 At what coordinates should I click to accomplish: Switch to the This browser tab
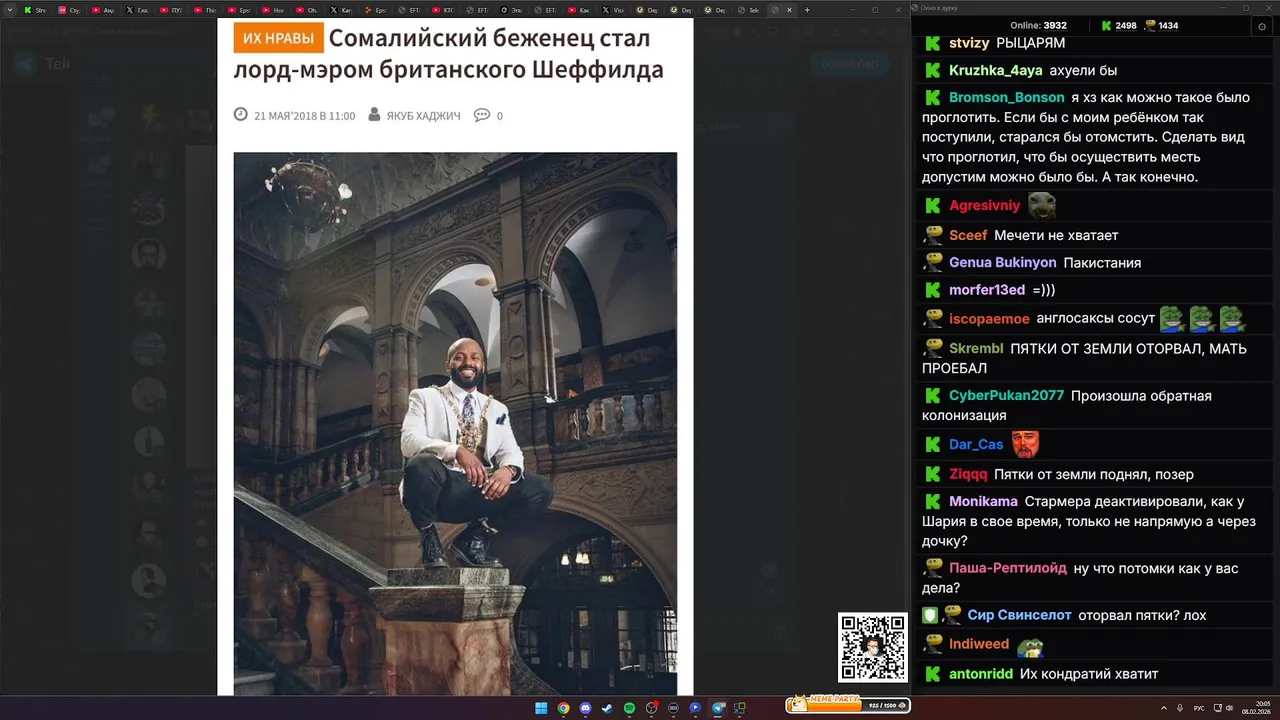tap(205, 10)
